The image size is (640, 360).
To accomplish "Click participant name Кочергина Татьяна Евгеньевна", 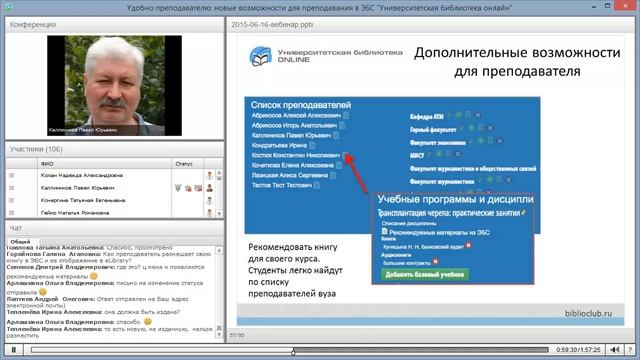I will pos(82,200).
